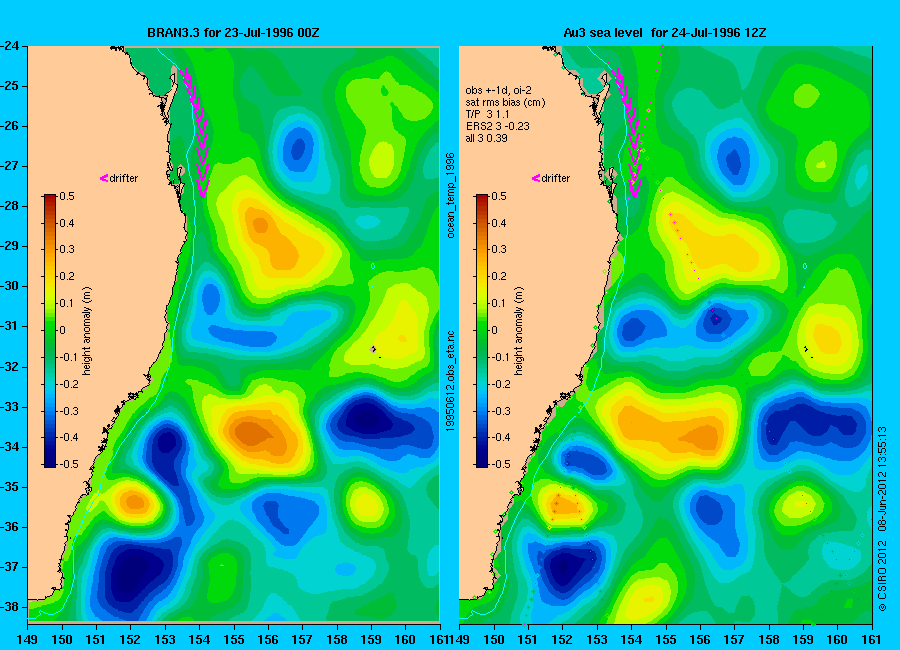Click the '-30' latitude label
The width and height of the screenshot is (900, 650).
10,286
